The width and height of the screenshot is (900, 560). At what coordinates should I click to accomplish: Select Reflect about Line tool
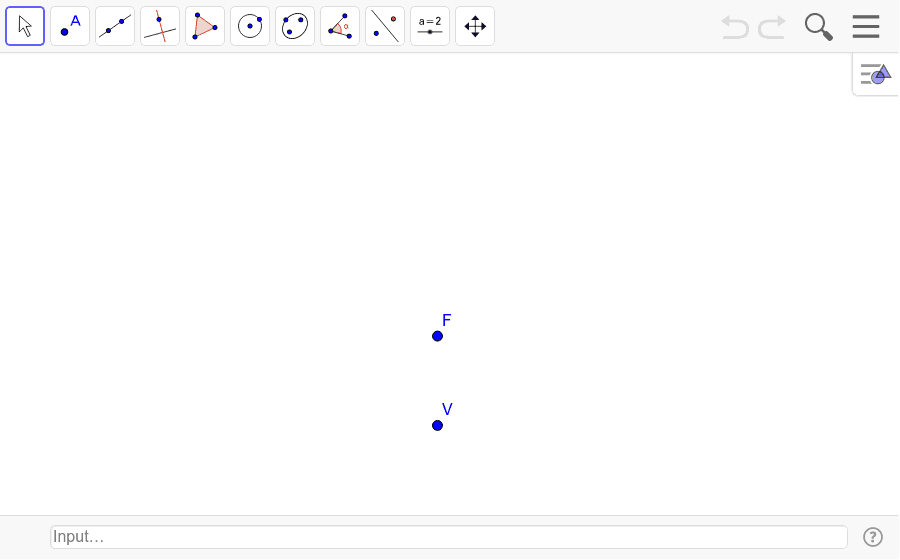tap(385, 26)
